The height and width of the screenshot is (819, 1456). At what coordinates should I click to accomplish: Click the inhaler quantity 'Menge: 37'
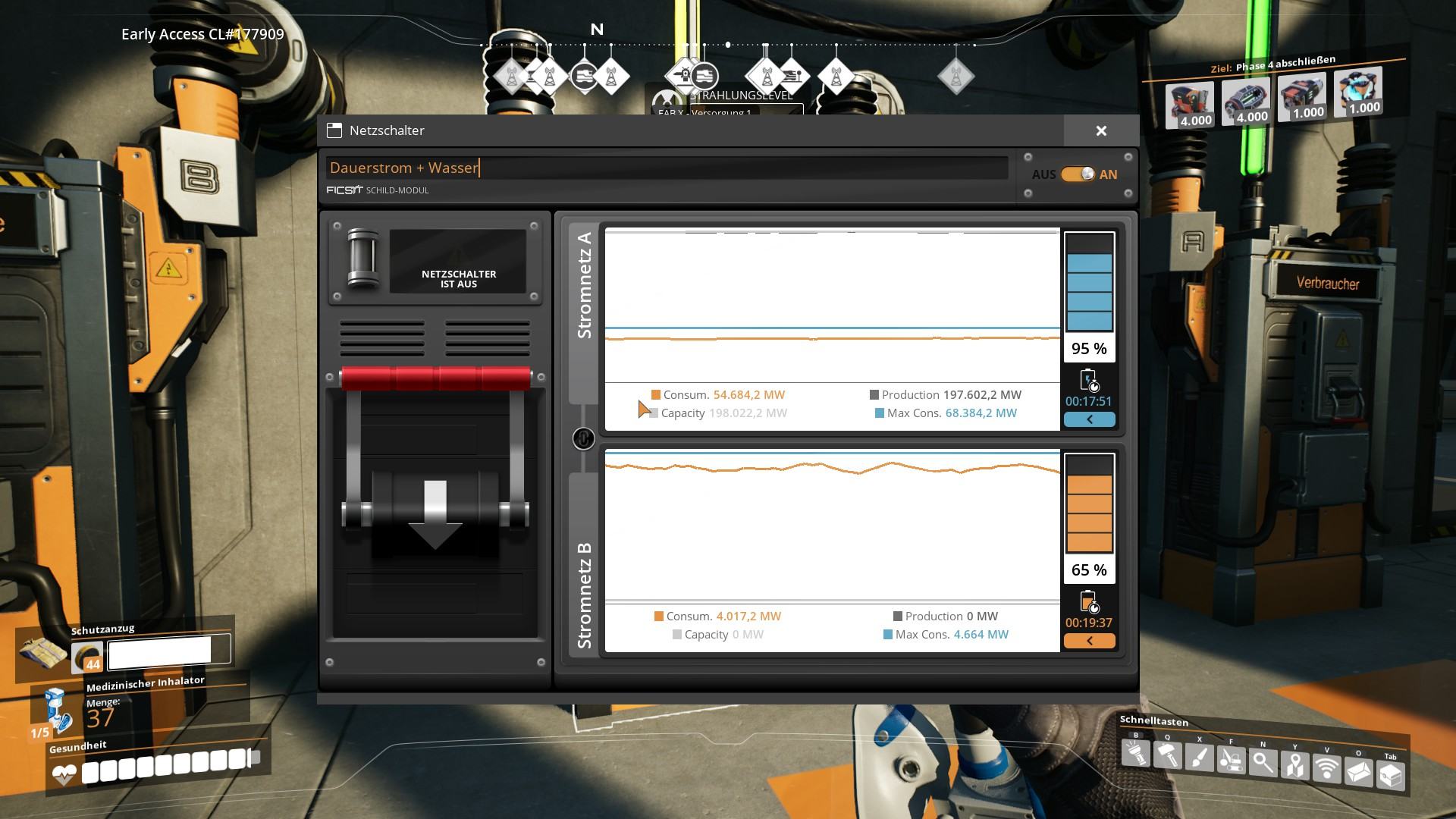pos(103,713)
